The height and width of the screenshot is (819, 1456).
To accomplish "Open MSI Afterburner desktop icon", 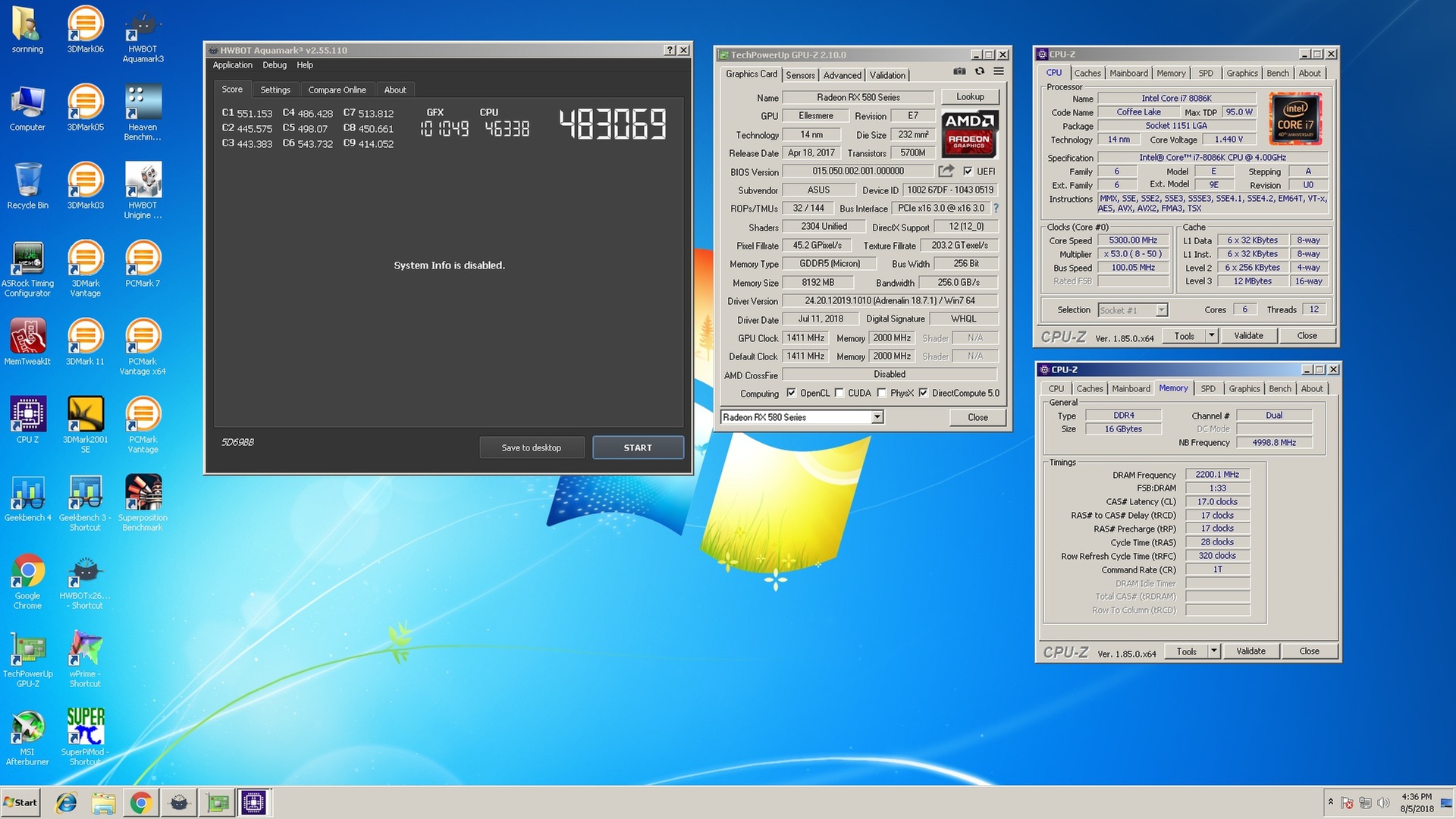I will tap(27, 738).
